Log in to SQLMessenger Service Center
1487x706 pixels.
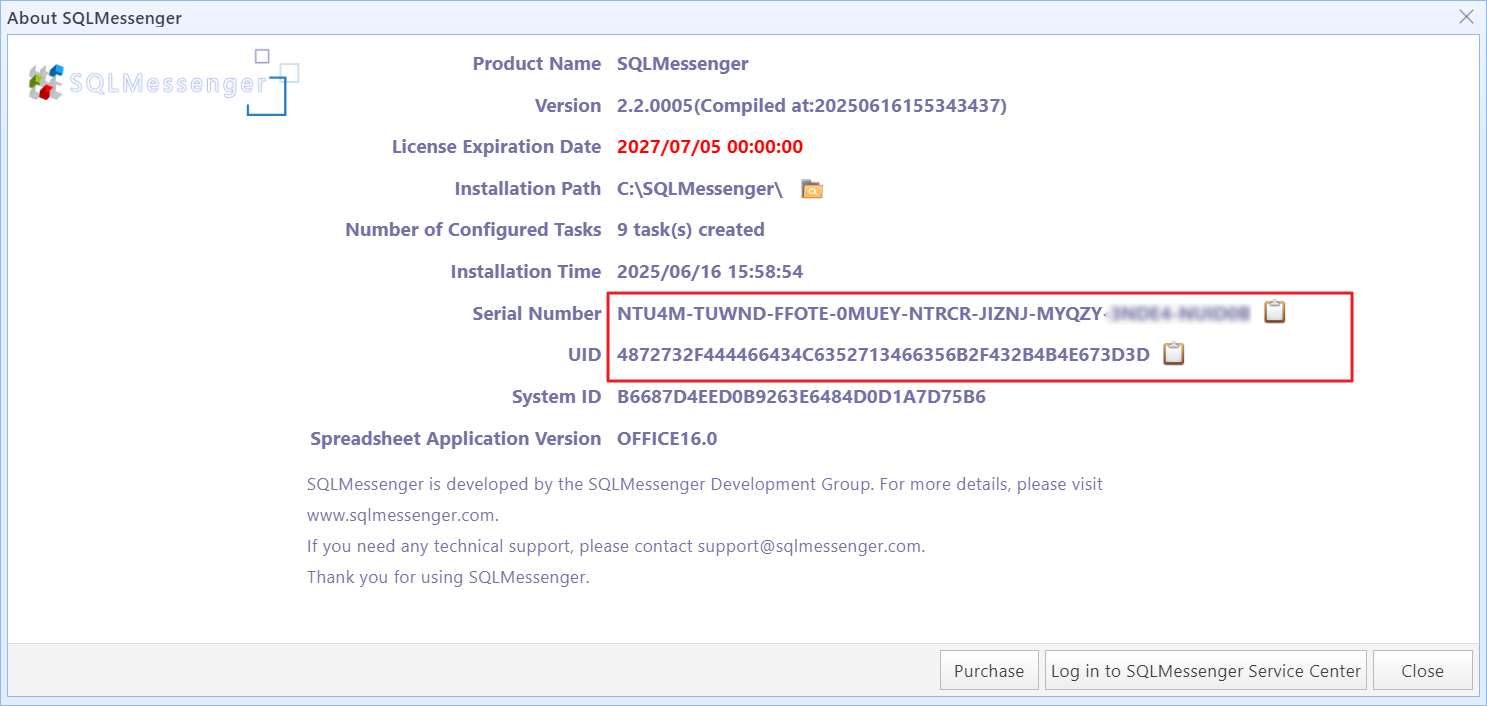coord(1205,671)
